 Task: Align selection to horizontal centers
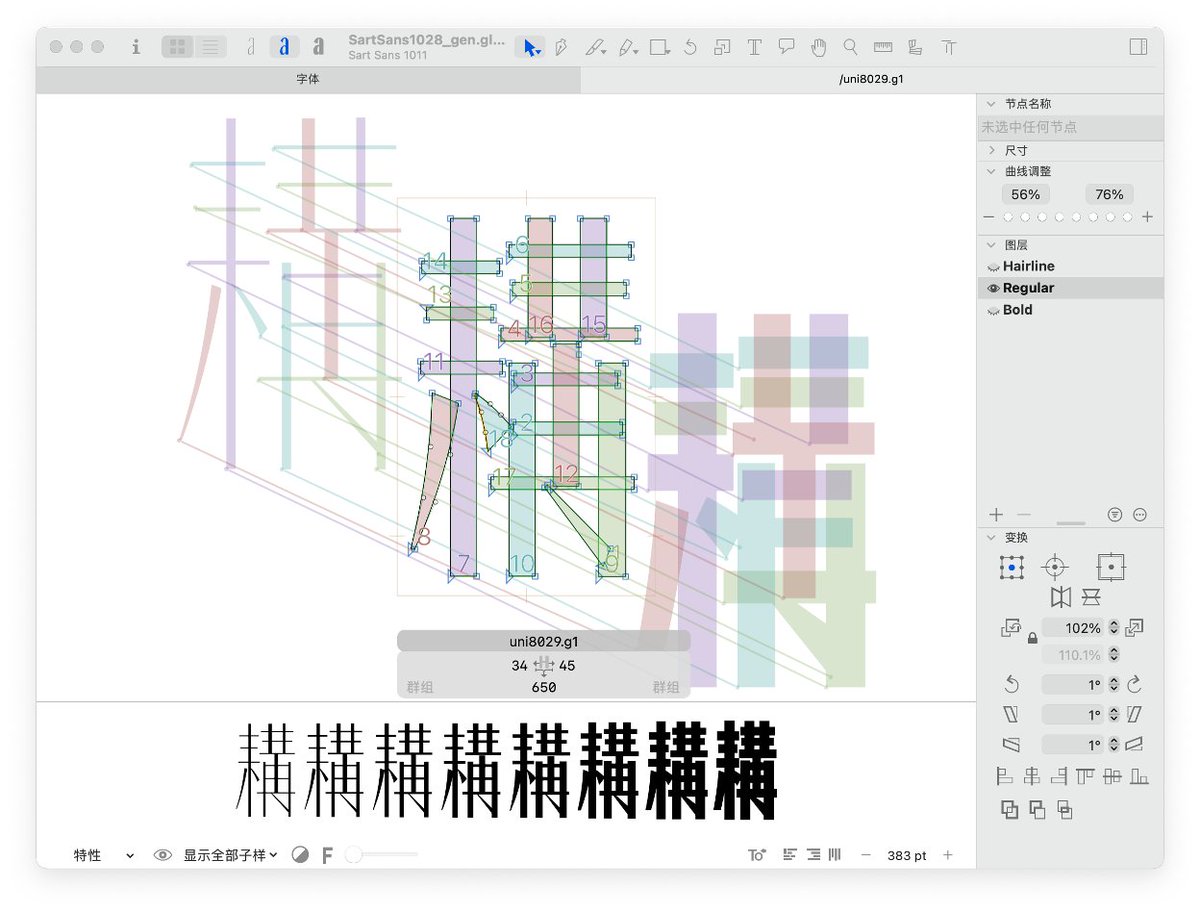(x=1032, y=775)
